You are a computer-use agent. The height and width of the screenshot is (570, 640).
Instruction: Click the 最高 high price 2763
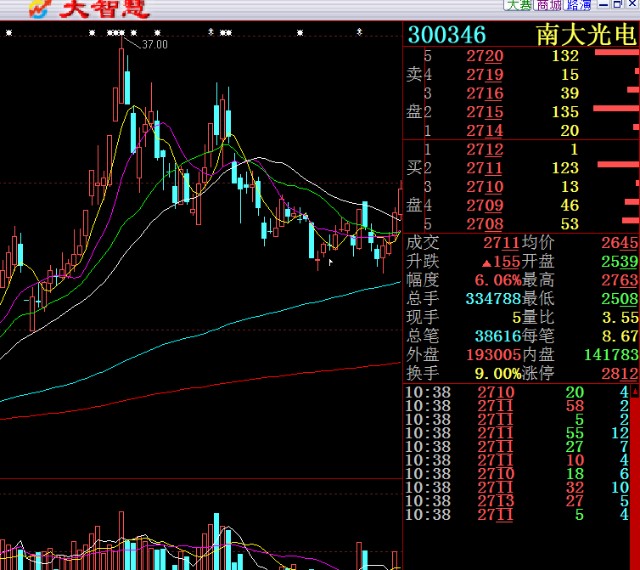pyautogui.click(x=619, y=280)
